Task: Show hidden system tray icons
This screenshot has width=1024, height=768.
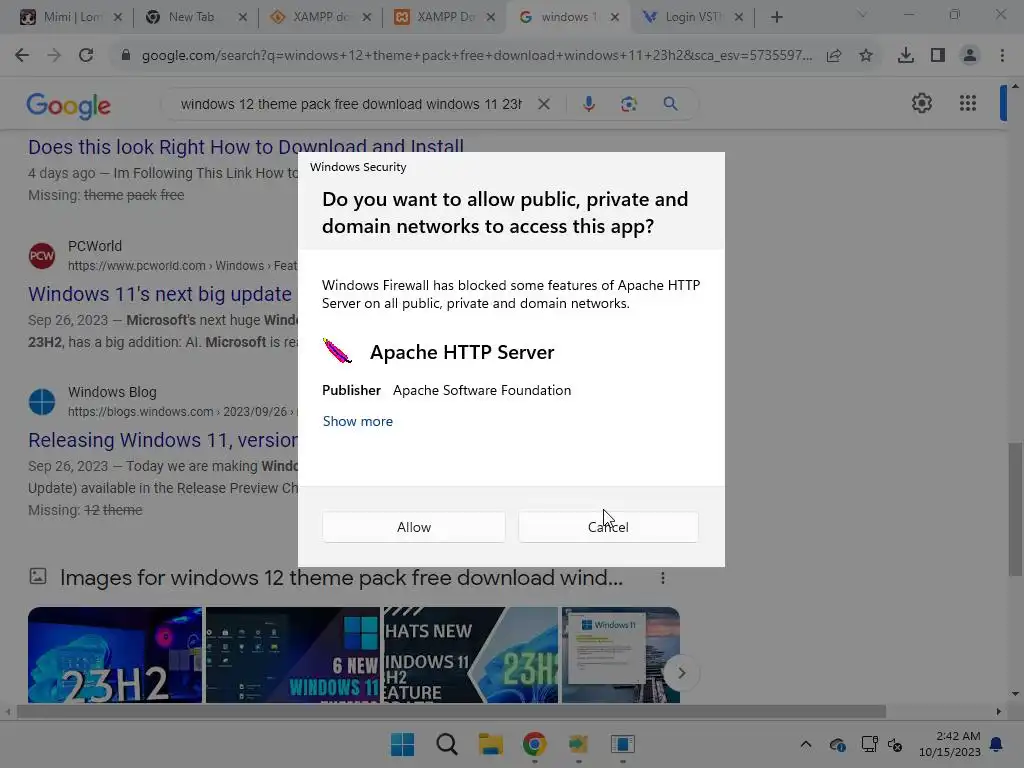Action: tap(806, 744)
